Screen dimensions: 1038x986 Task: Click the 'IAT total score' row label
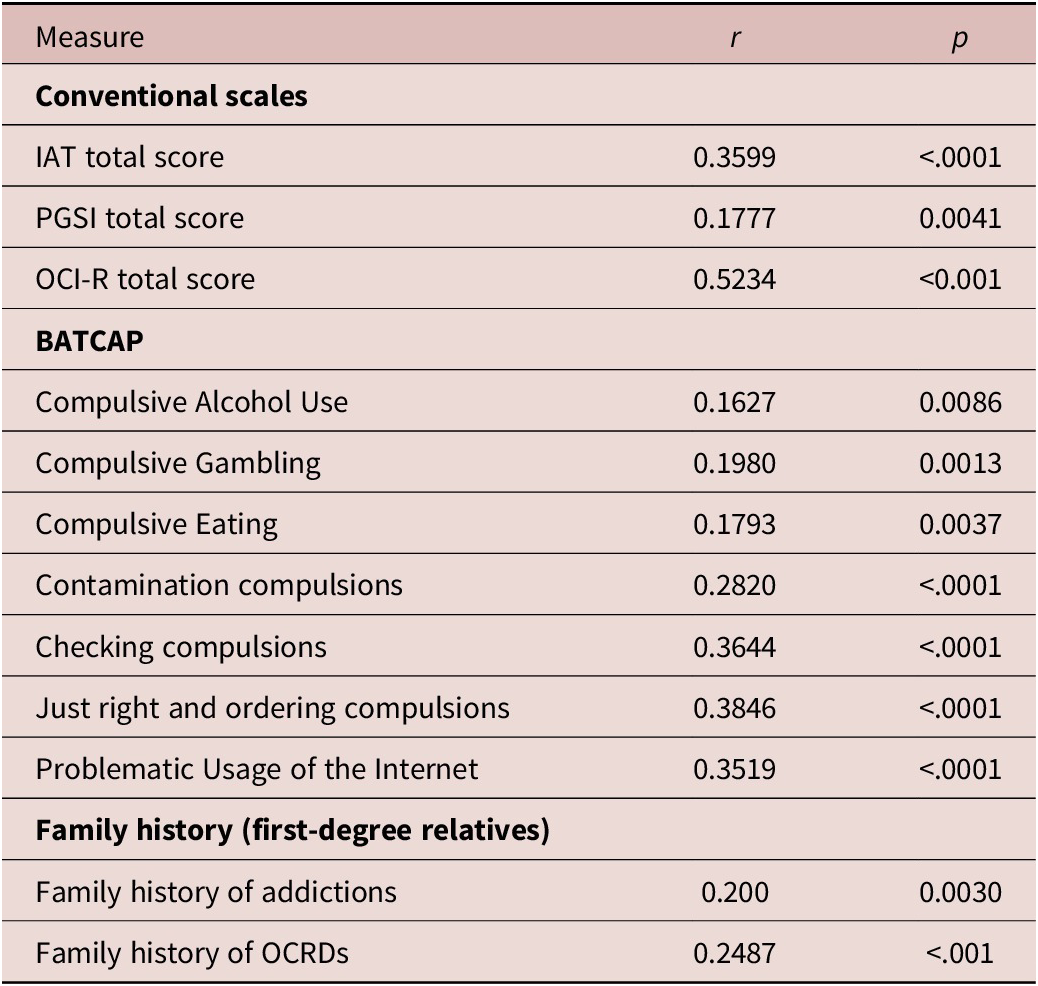point(130,157)
